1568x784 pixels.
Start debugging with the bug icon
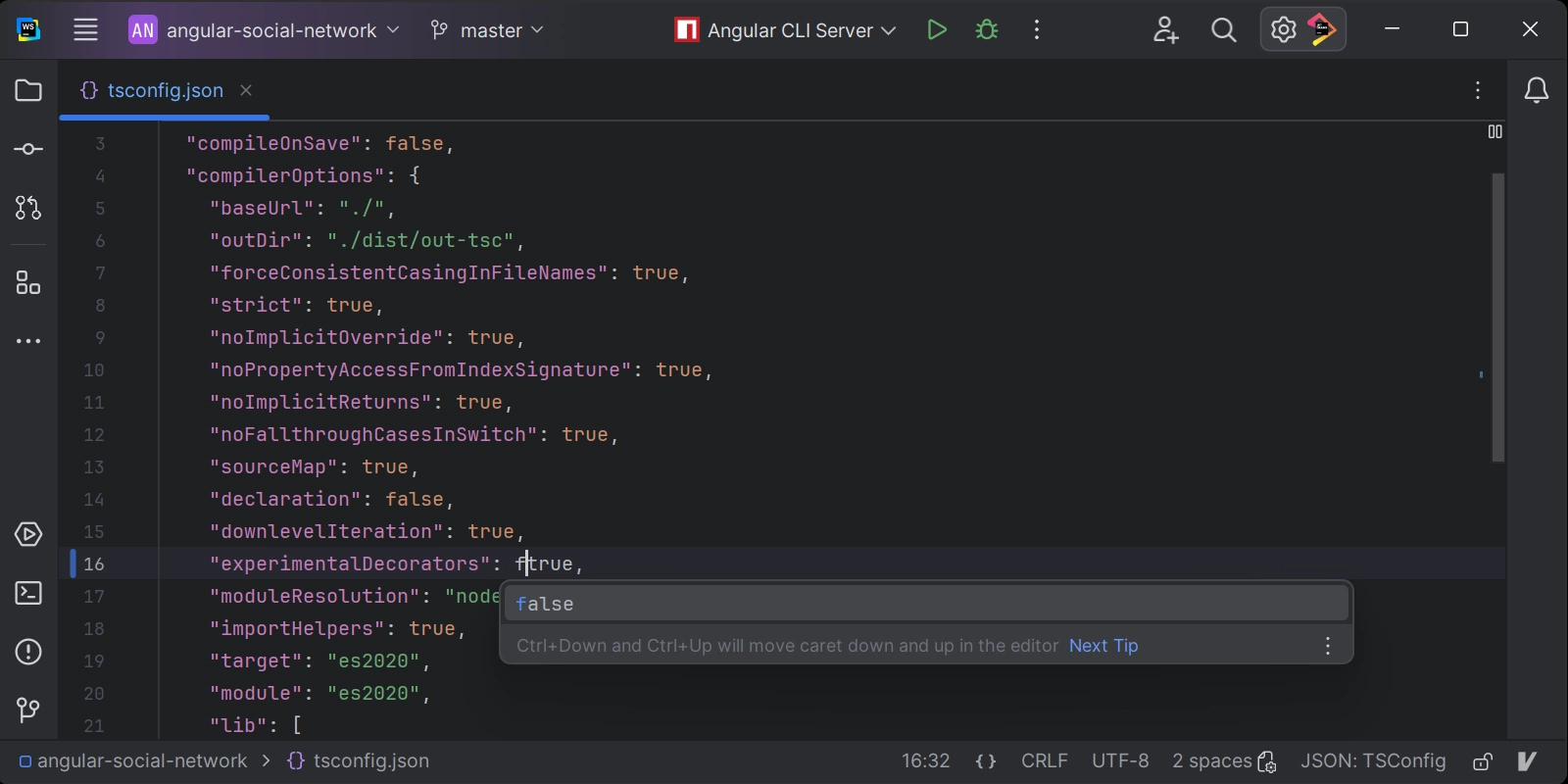point(987,29)
